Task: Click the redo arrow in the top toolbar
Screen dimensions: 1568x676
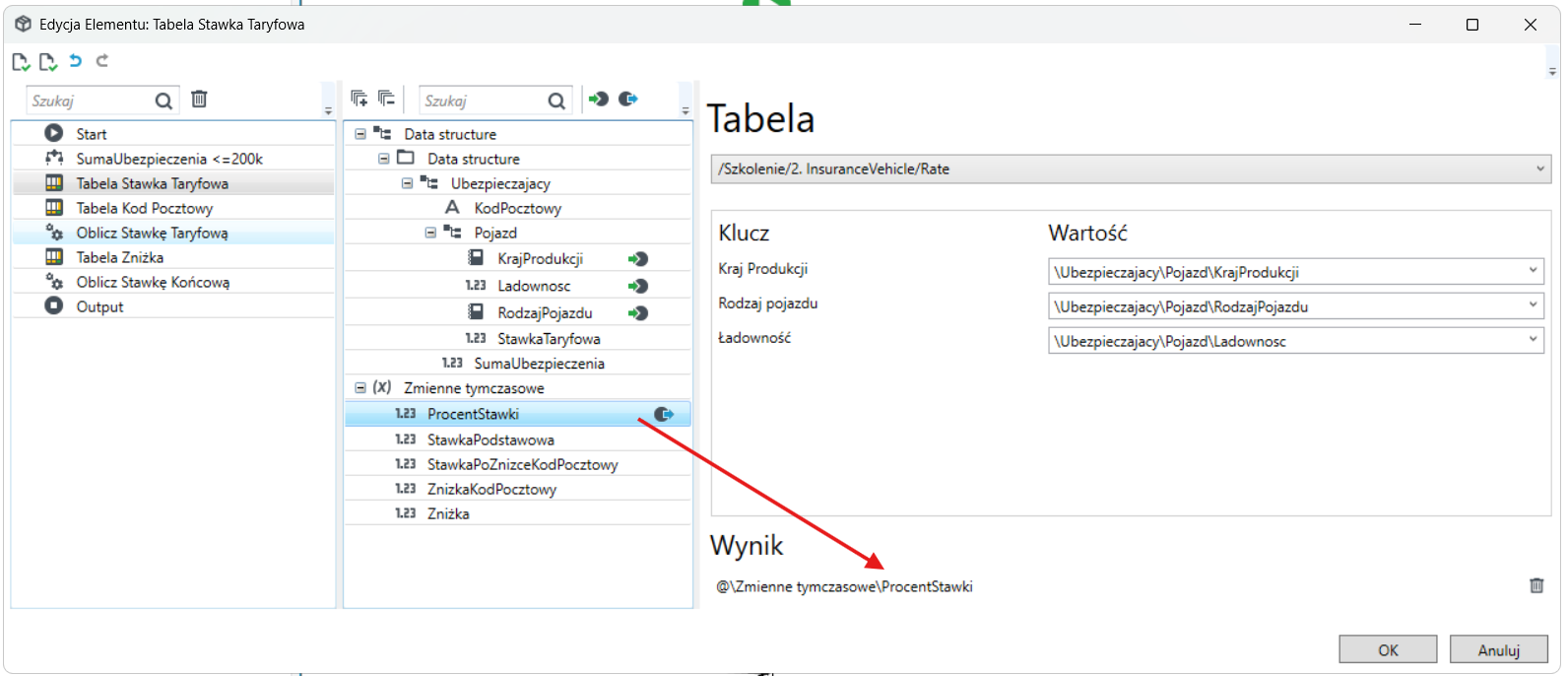Action: coord(101,61)
